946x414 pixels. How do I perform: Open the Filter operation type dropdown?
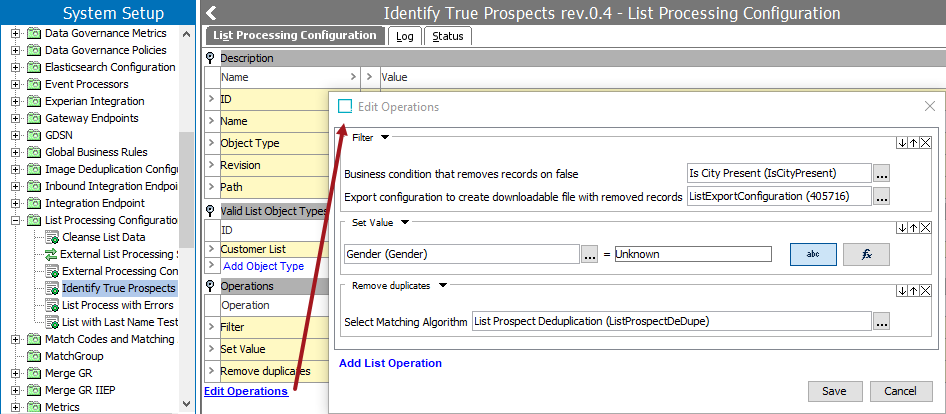[384, 137]
